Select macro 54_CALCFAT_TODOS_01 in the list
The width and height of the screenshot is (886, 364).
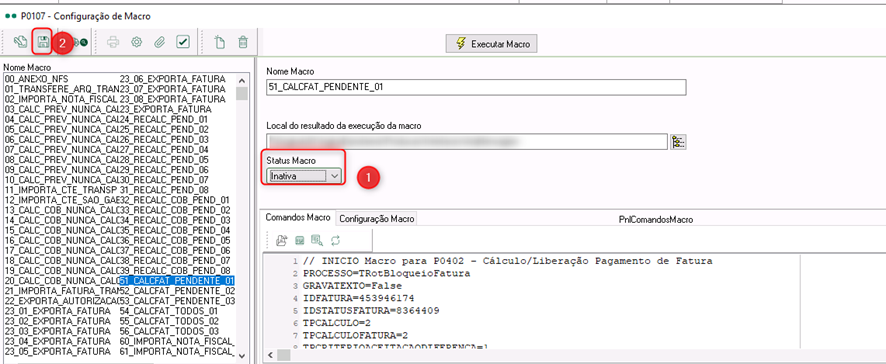click(169, 311)
